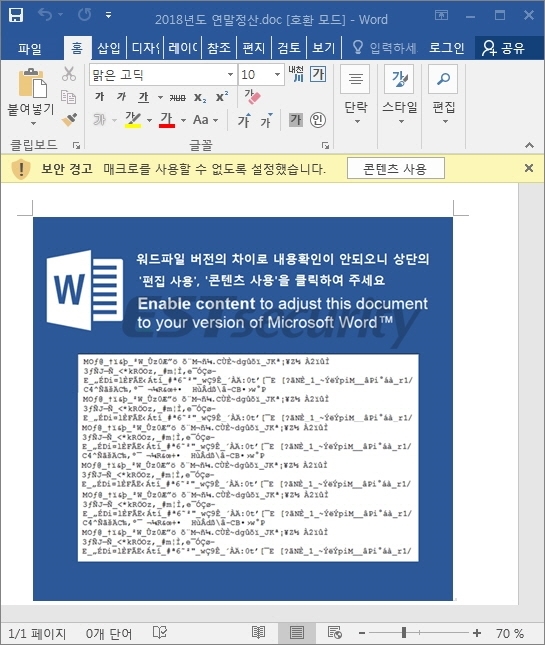Screen dimensions: 545x645
Task: Click the zoom slider handle
Action: [404, 632]
